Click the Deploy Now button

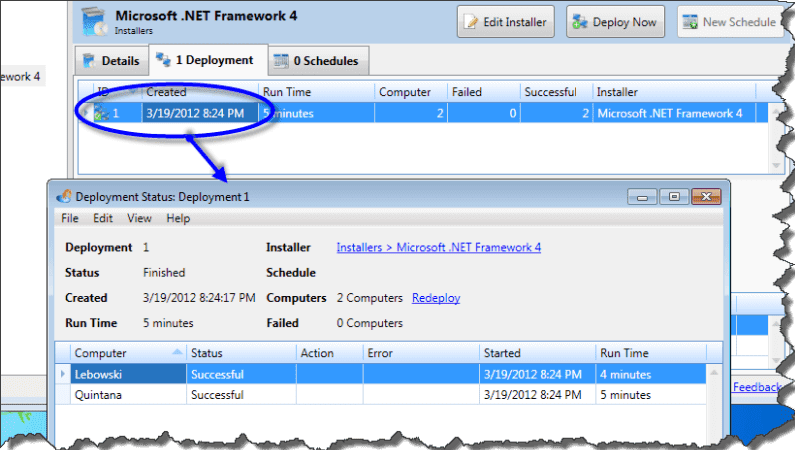pos(615,22)
